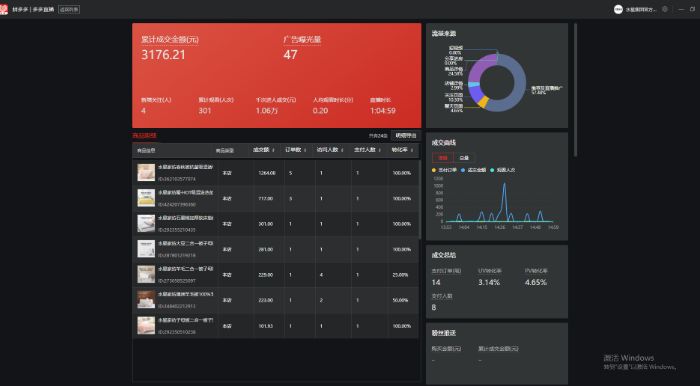The width and height of the screenshot is (700, 386).
Task: Open the settings icon beside account name
Action: pyautogui.click(x=665, y=9)
